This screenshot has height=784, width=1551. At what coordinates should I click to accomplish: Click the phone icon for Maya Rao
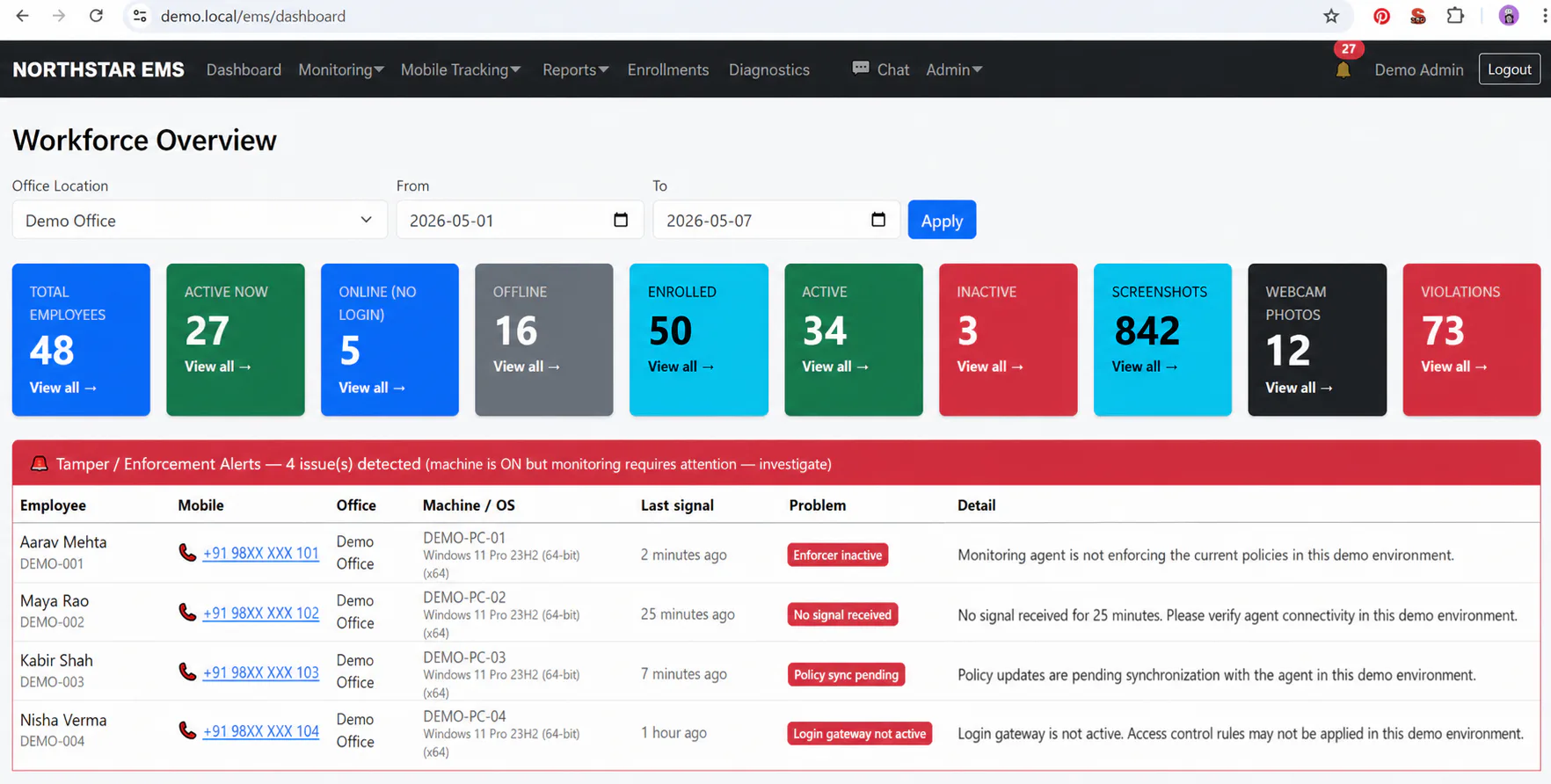[187, 613]
